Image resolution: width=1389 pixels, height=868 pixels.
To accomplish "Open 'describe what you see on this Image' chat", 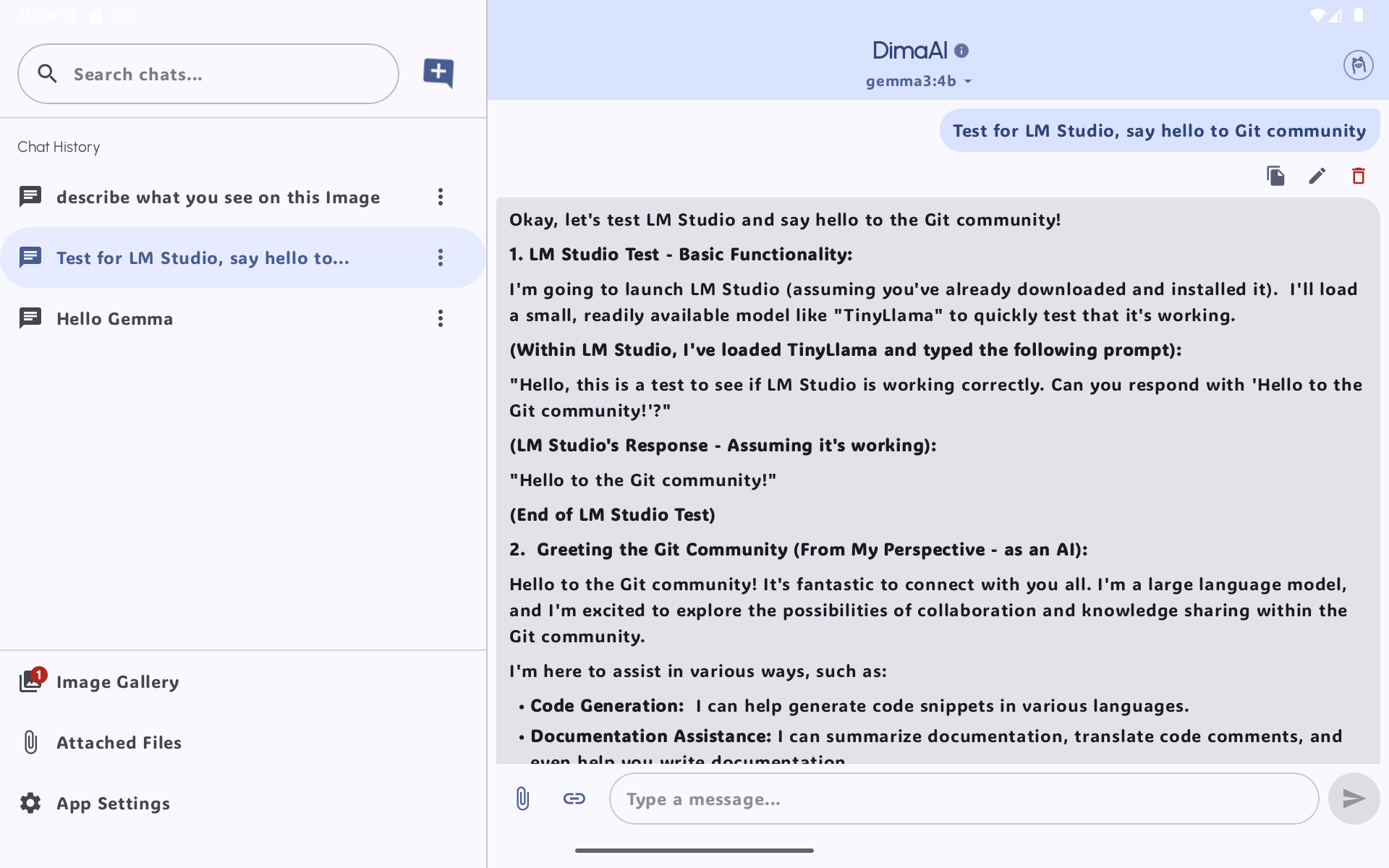I will point(217,197).
